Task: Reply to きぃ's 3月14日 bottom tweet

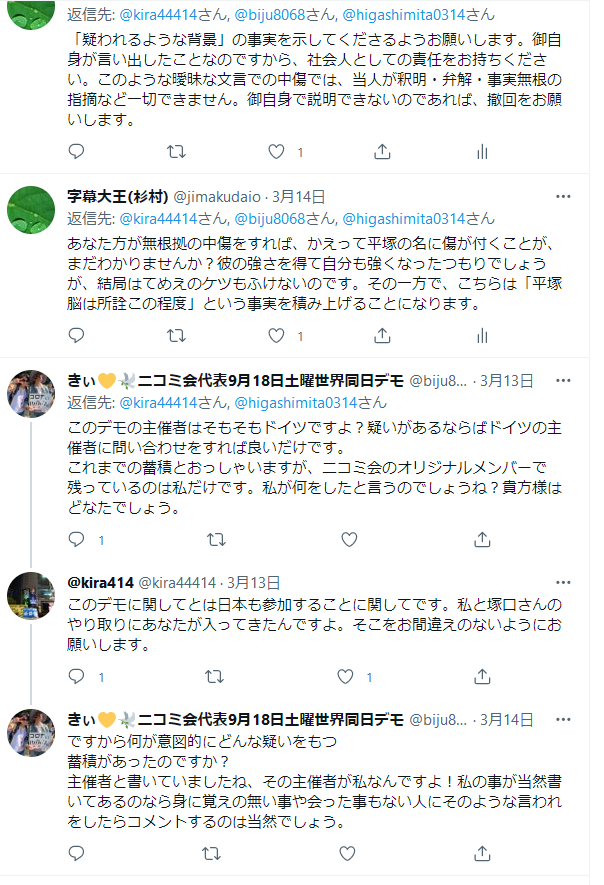Action: point(77,854)
